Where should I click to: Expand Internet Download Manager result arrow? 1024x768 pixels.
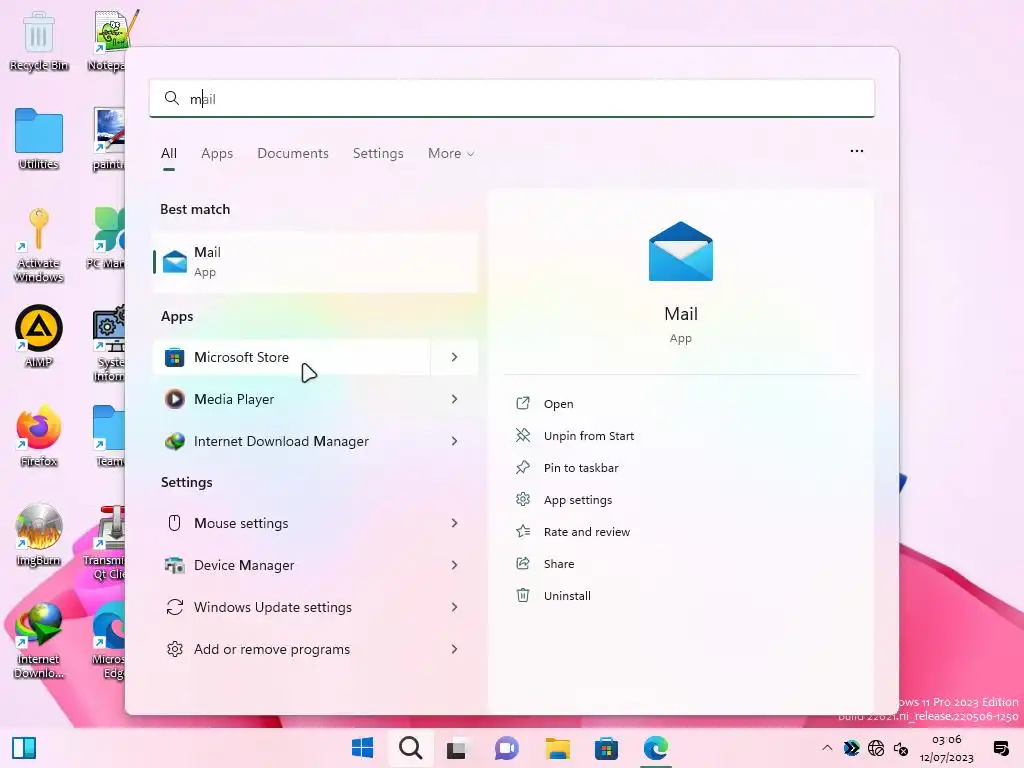coord(455,441)
